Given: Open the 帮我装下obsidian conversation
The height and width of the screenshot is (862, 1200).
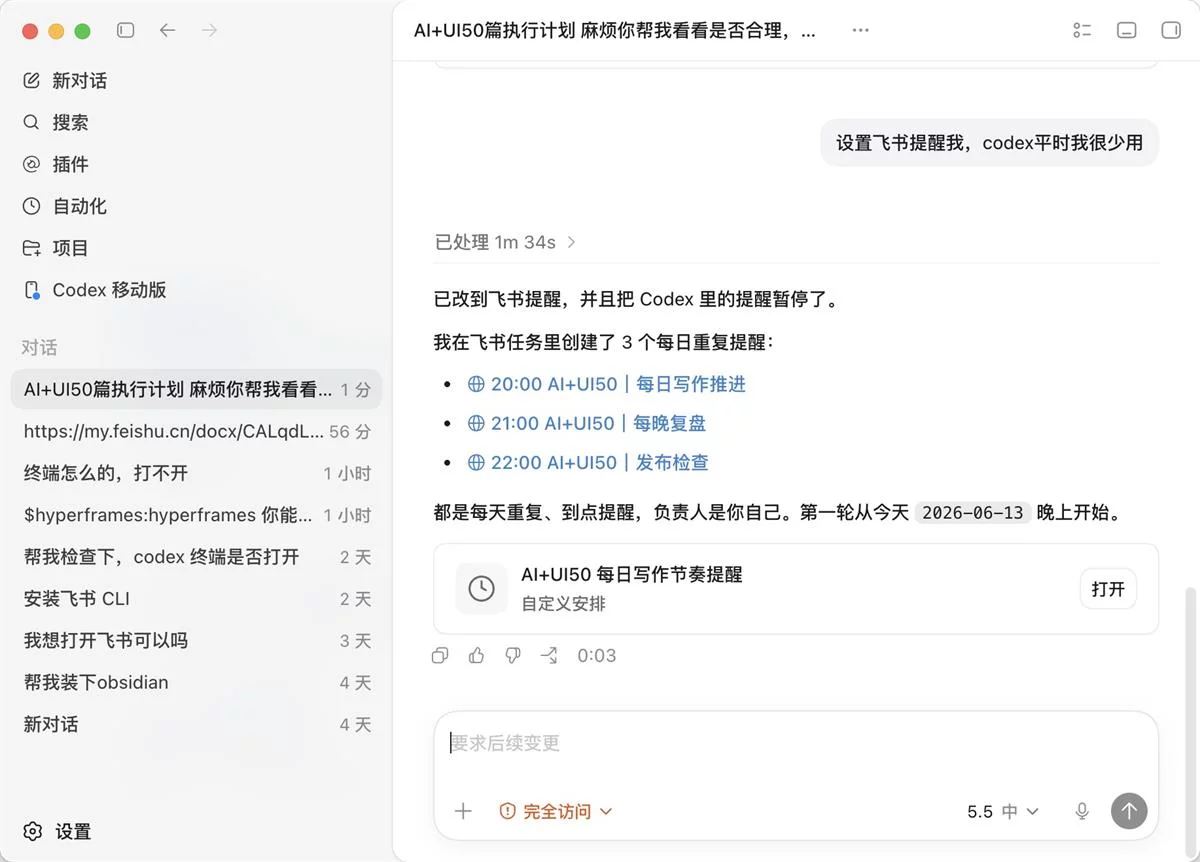Looking at the screenshot, I should click(196, 684).
